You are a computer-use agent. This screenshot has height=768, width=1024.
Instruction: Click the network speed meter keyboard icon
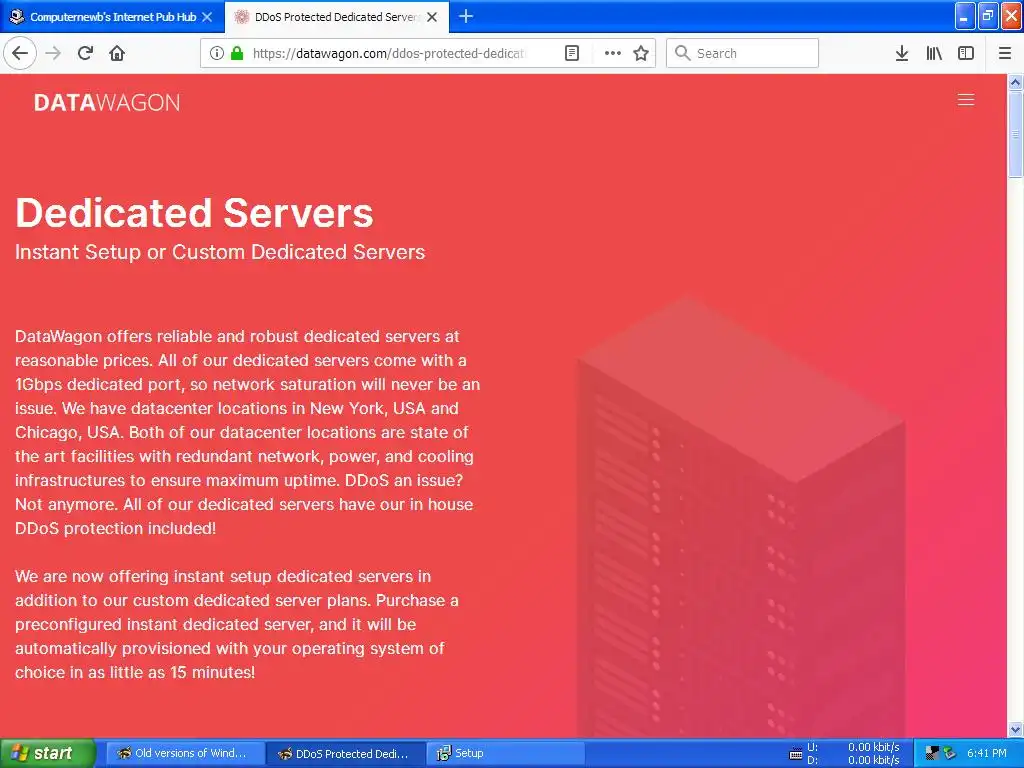[795, 754]
